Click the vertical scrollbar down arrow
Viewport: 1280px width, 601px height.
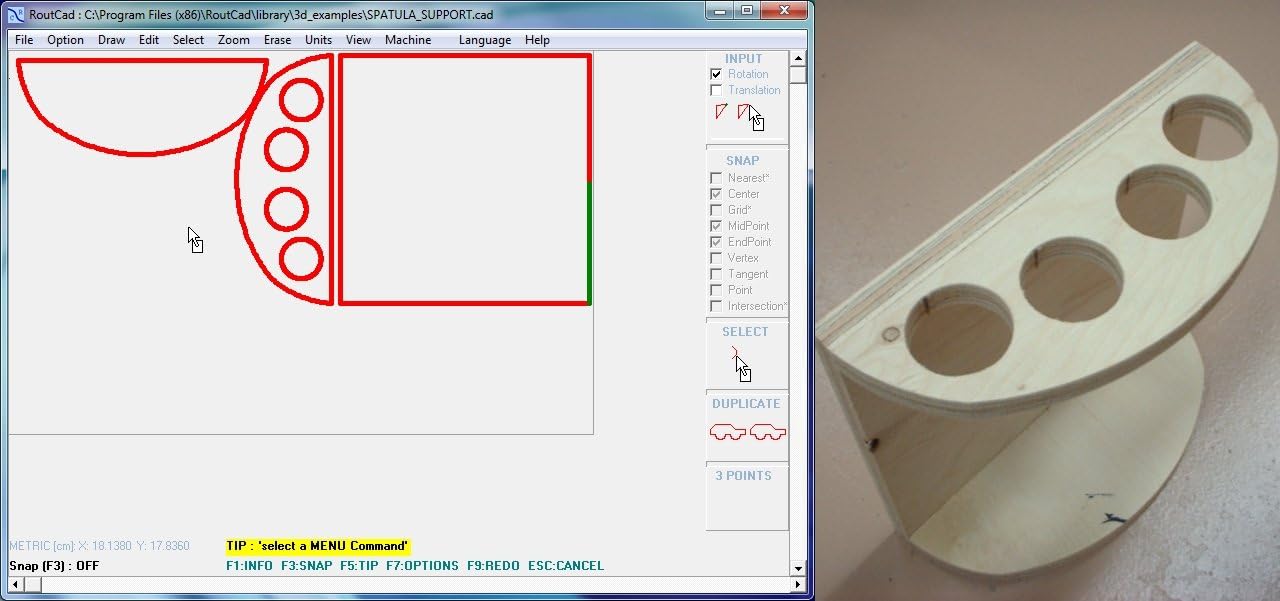coord(797,569)
